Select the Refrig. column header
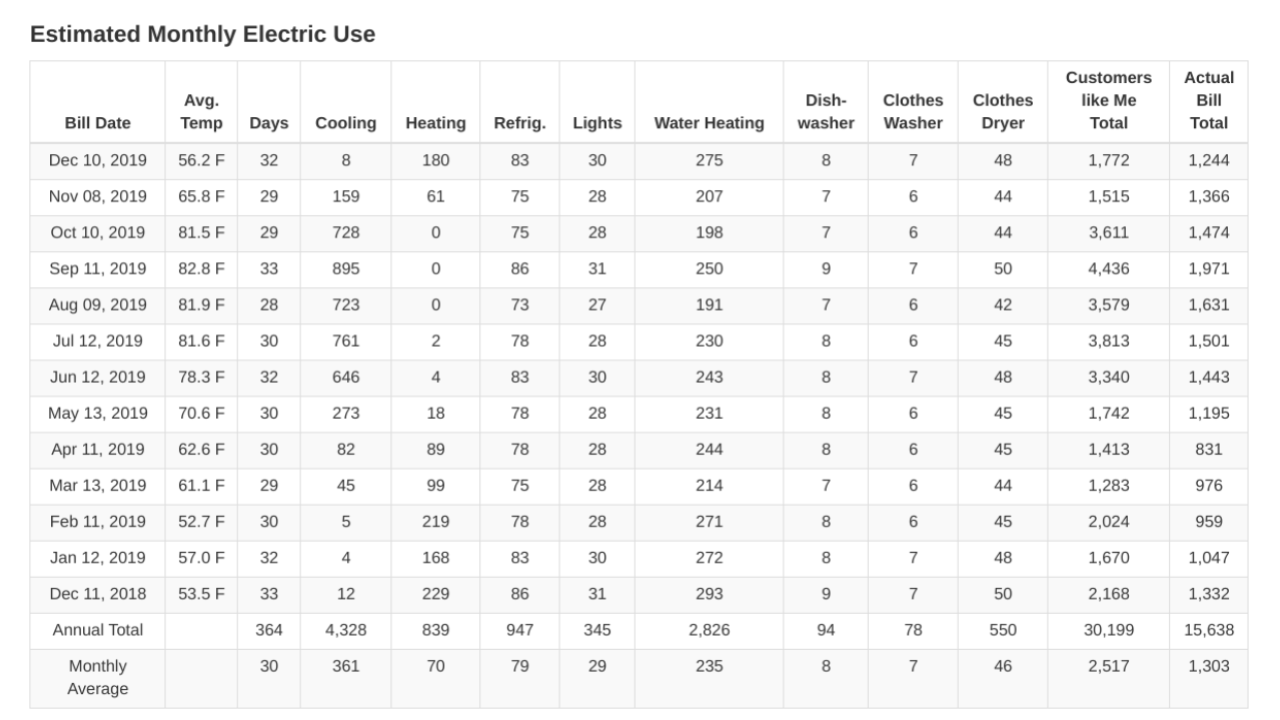This screenshot has height=720, width=1280. 519,123
